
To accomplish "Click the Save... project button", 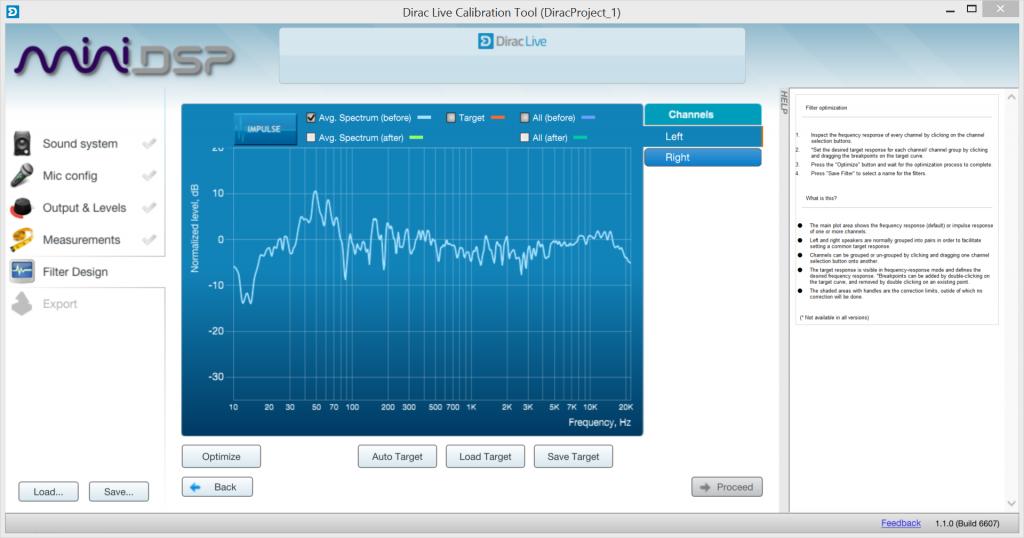I will 119,492.
